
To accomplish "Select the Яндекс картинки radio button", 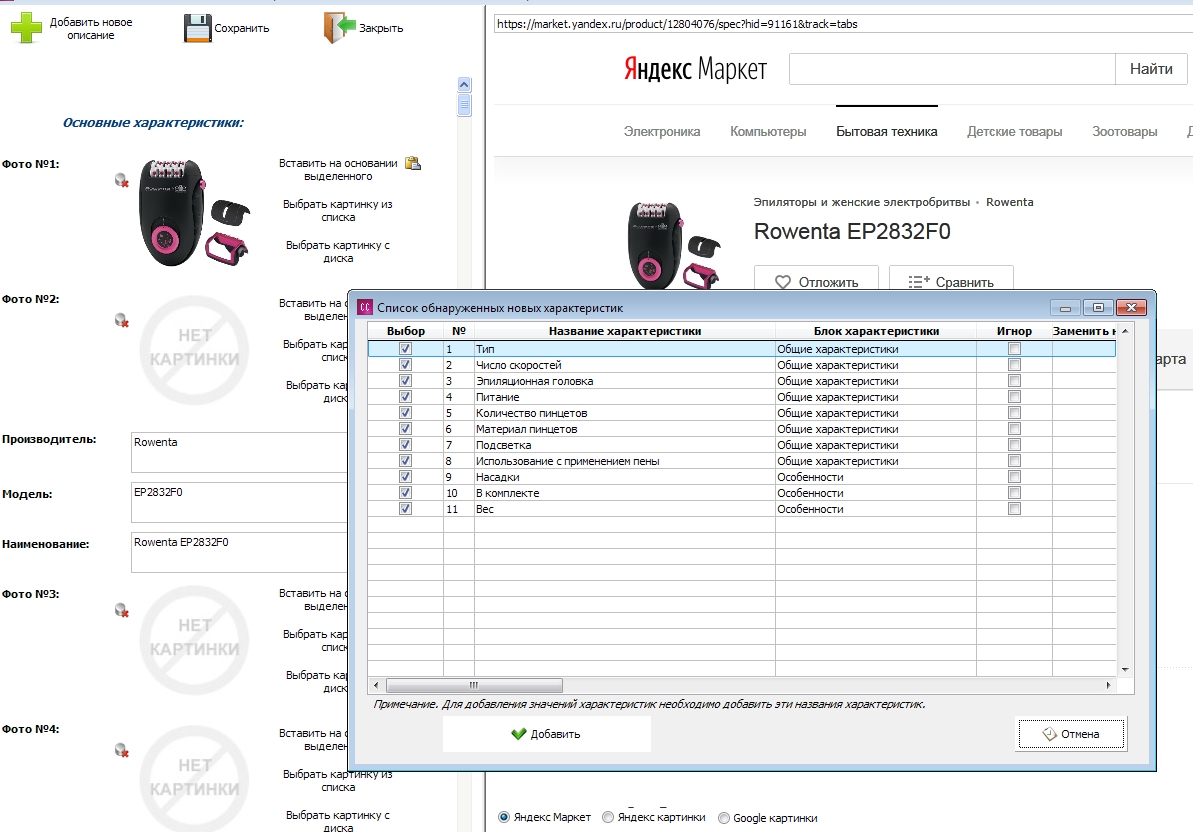I will coord(608,818).
